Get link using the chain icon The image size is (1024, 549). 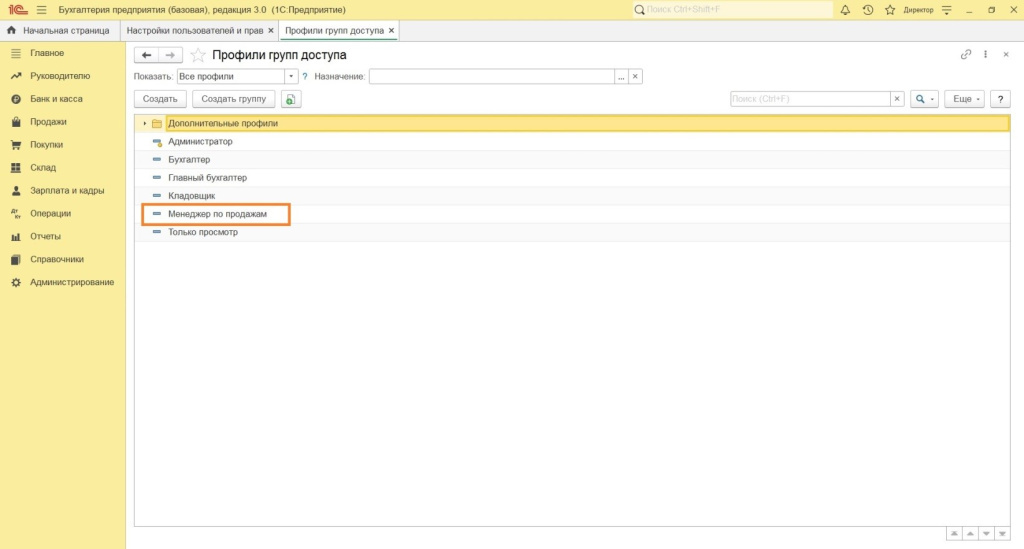pyautogui.click(x=966, y=55)
